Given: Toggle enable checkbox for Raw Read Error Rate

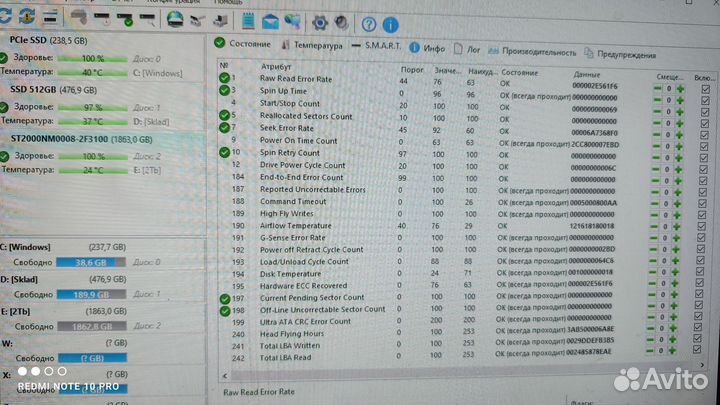Looking at the screenshot, I should (x=706, y=89).
